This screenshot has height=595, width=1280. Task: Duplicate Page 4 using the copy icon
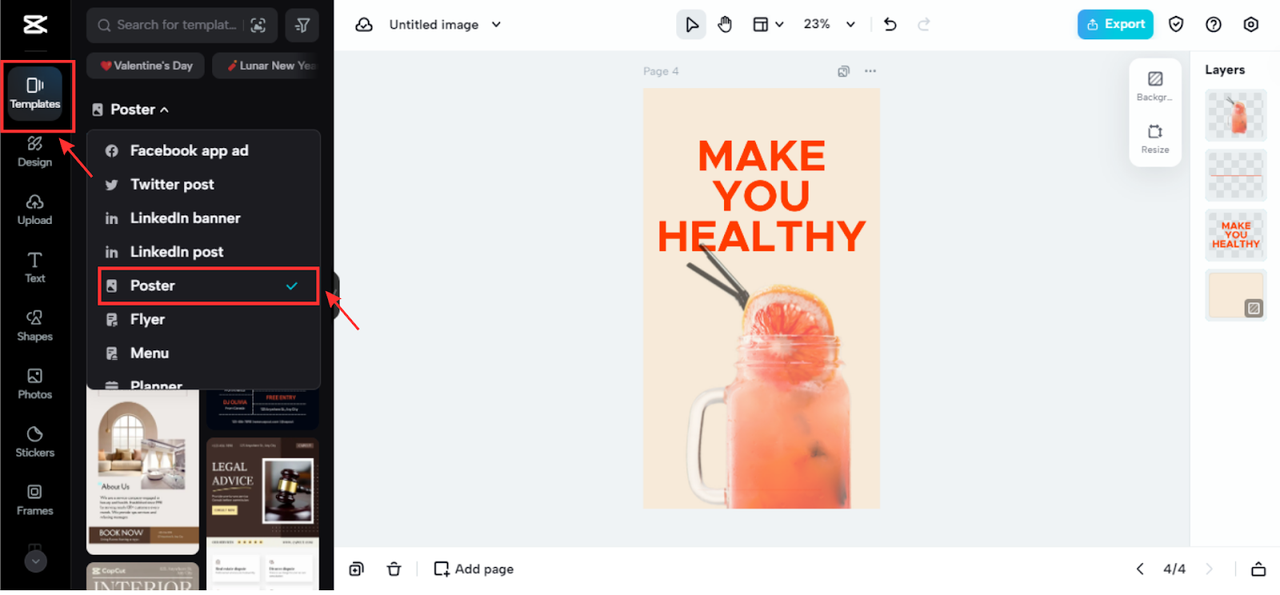coord(844,71)
